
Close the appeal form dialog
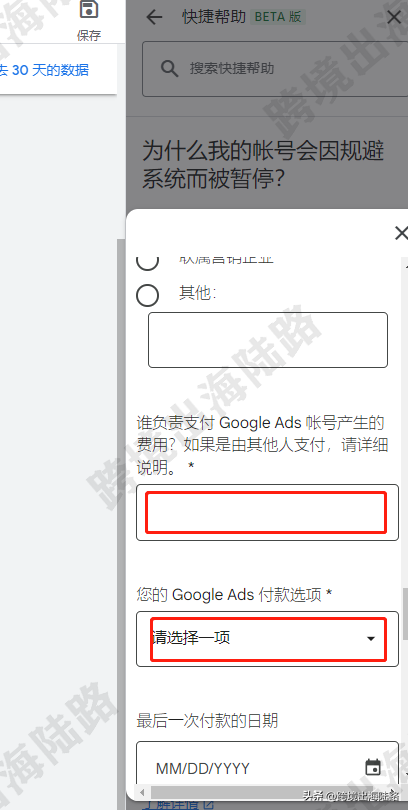[x=401, y=233]
